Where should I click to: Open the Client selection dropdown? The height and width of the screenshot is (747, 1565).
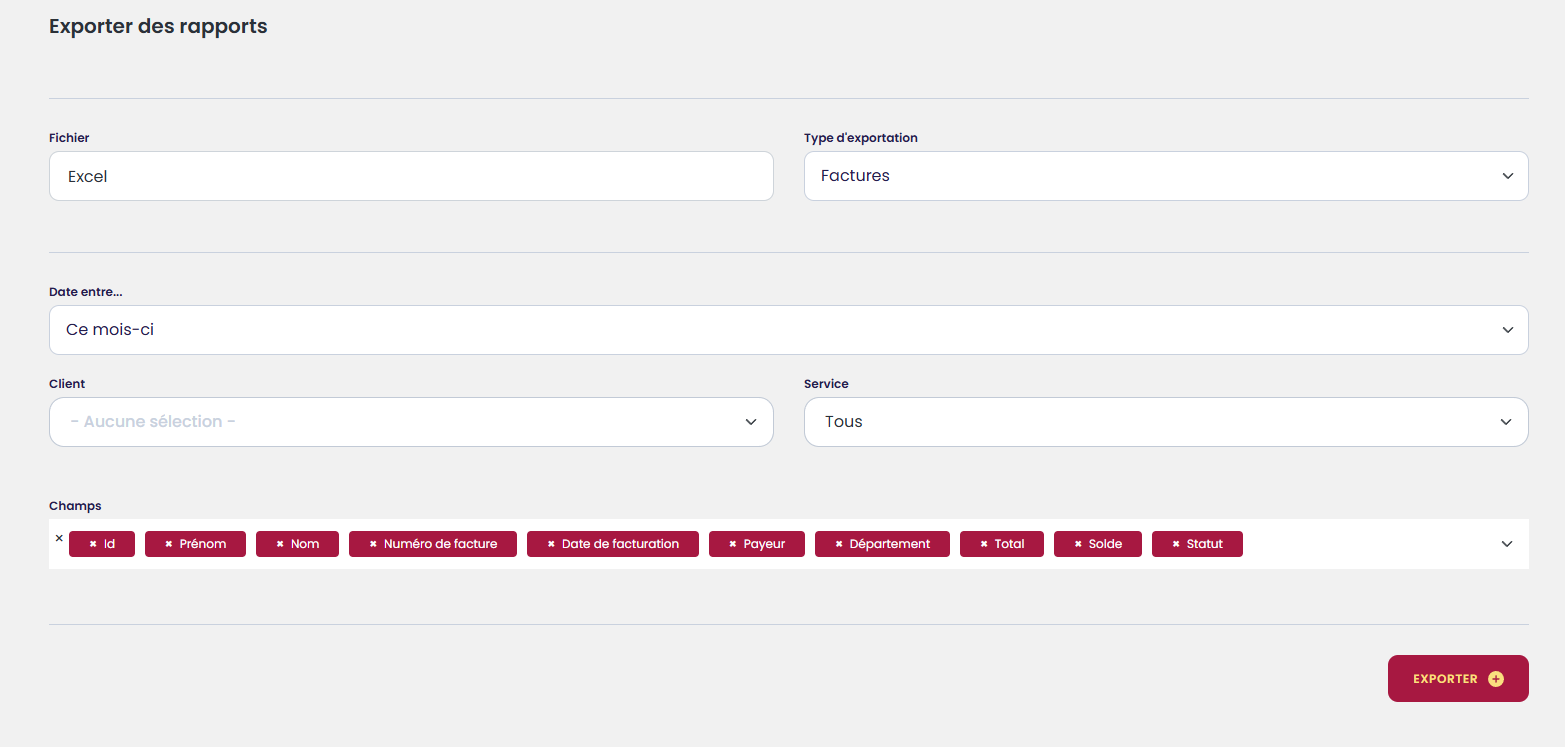click(411, 422)
